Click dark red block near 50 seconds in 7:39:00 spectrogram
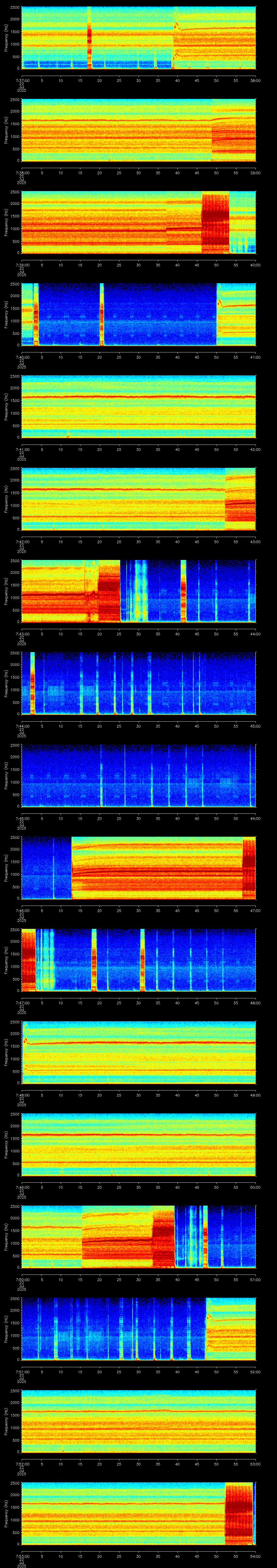This screenshot has height=1568, width=277. (x=216, y=222)
